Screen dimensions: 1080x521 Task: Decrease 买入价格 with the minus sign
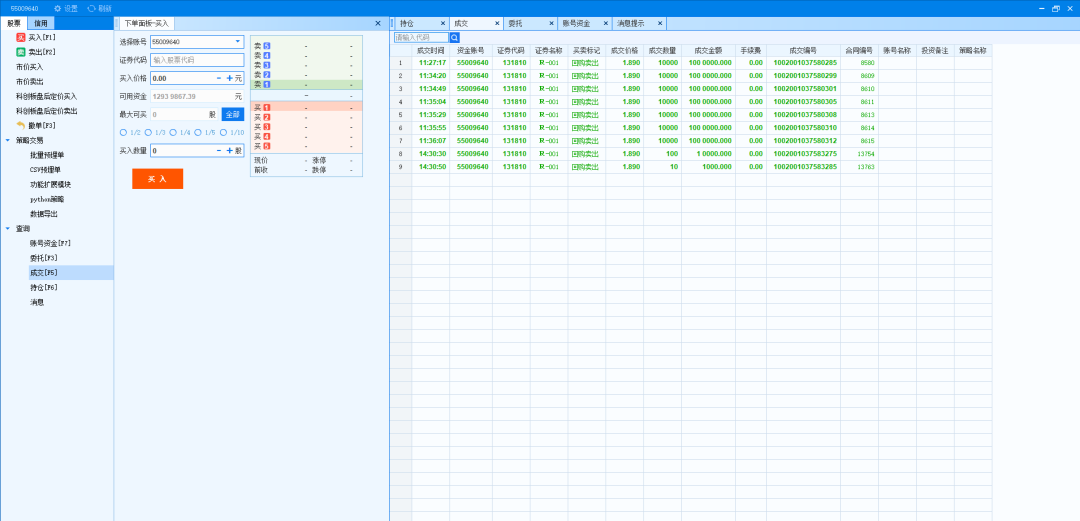coord(219,79)
